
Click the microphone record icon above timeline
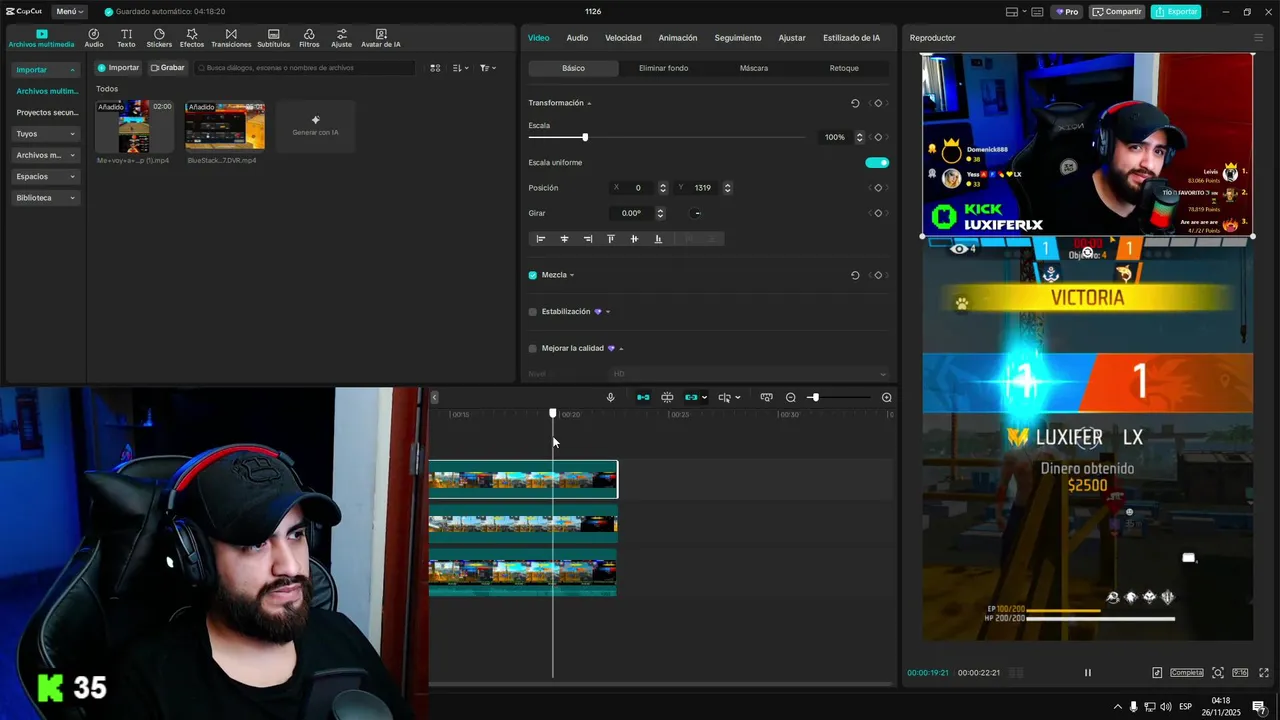point(610,397)
